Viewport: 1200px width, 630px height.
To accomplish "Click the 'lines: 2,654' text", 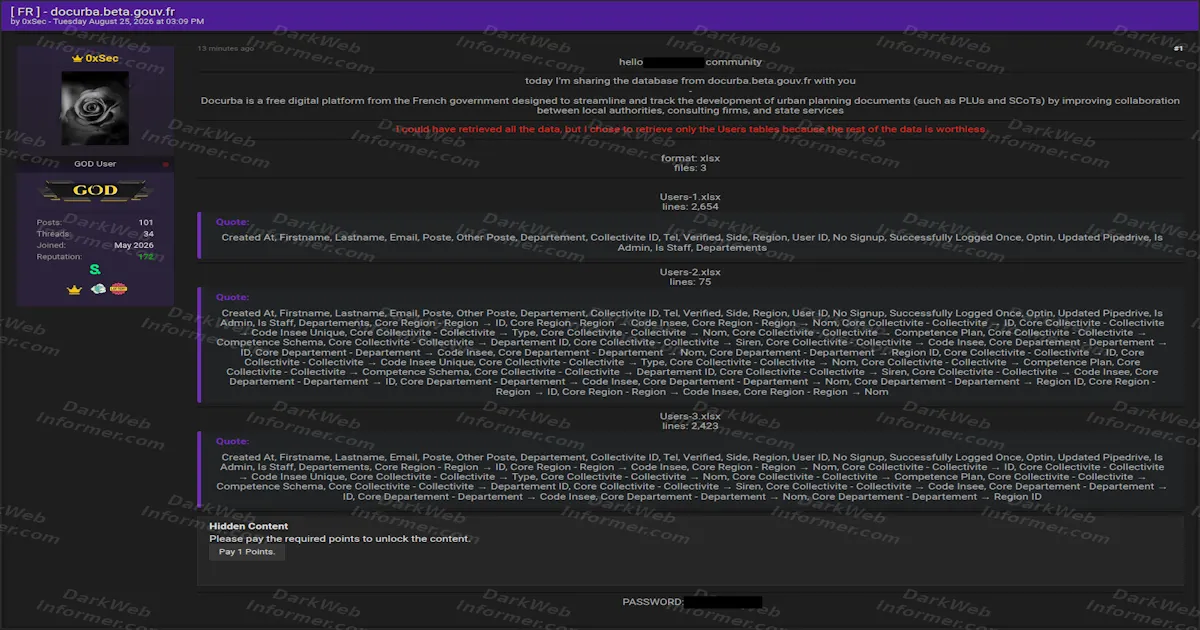I will 690,207.
